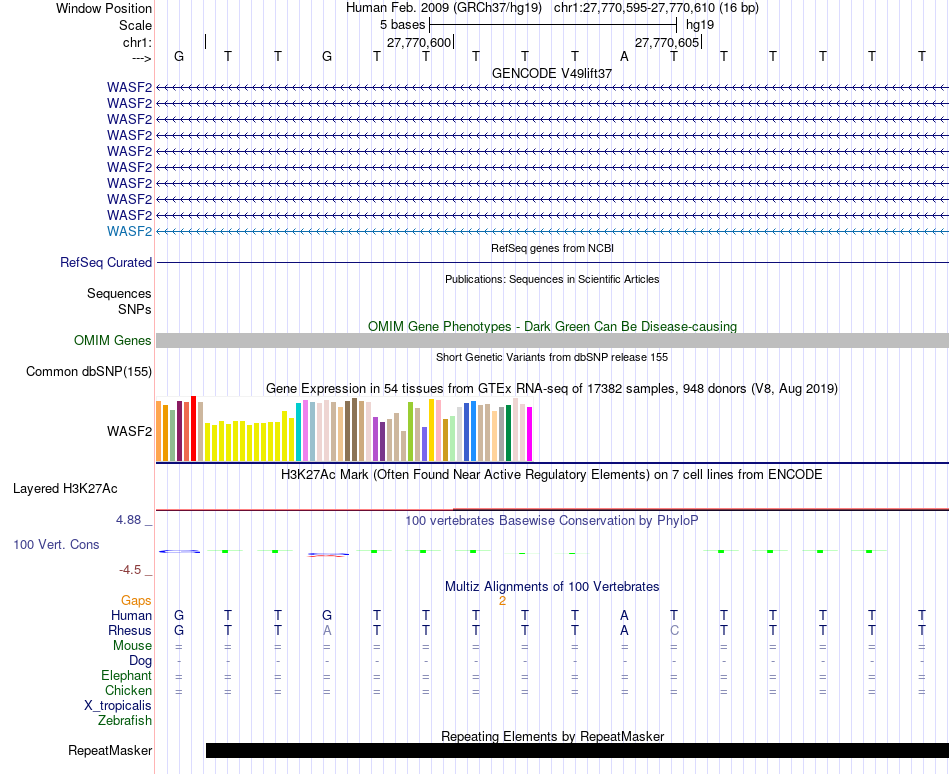Click the 'Sequences' track label

119,294
